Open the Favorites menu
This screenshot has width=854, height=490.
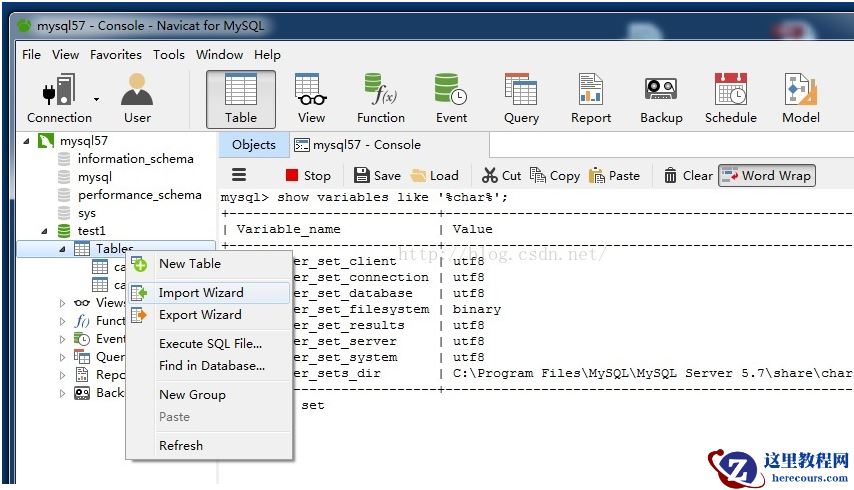pyautogui.click(x=115, y=54)
